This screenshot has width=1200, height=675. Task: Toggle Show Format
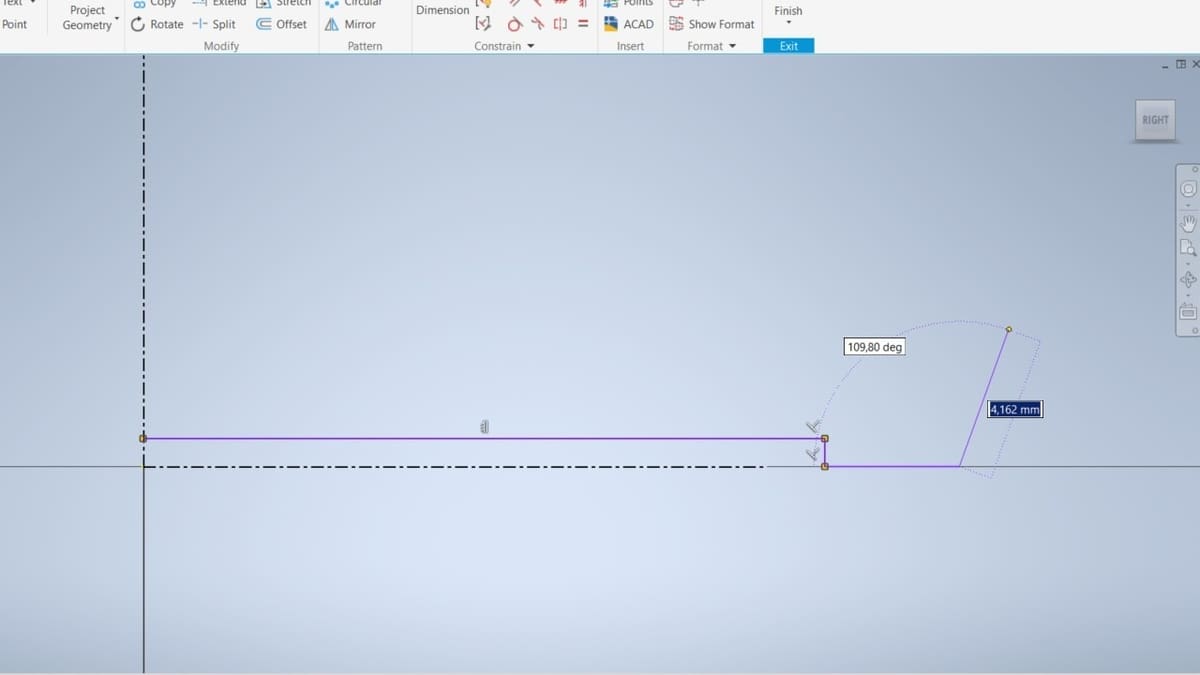(x=711, y=24)
